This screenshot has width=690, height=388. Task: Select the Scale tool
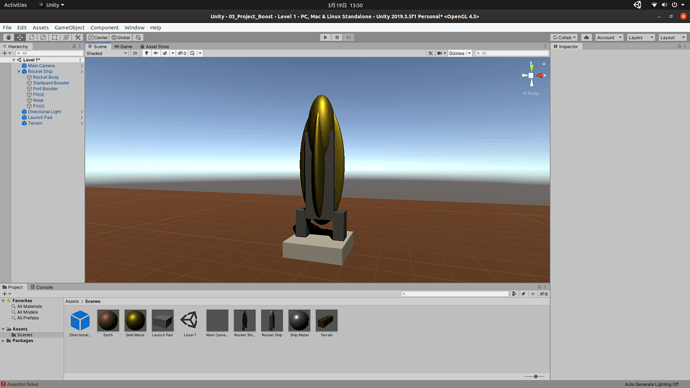coord(43,37)
